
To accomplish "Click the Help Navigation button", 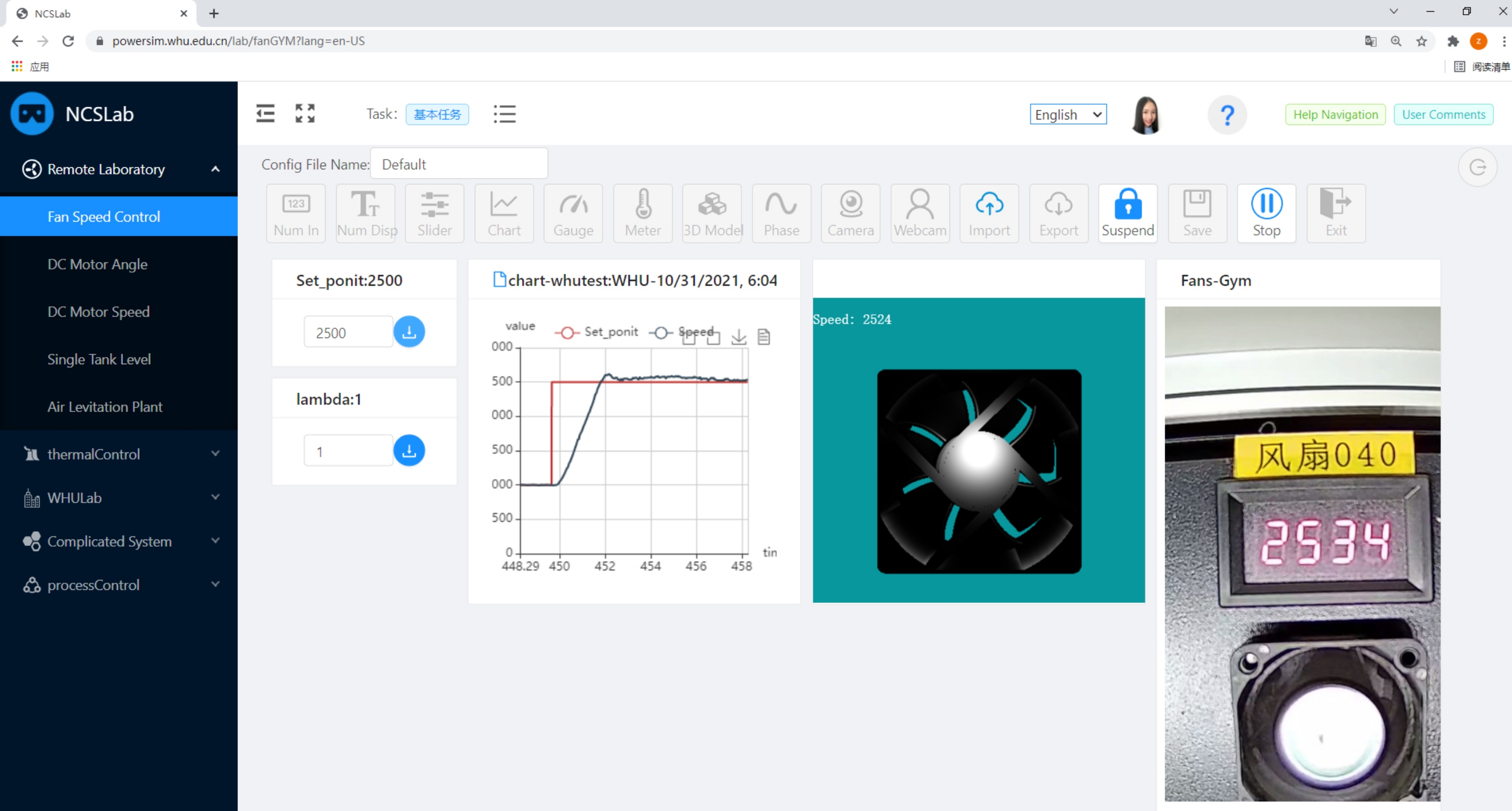I will (1335, 114).
